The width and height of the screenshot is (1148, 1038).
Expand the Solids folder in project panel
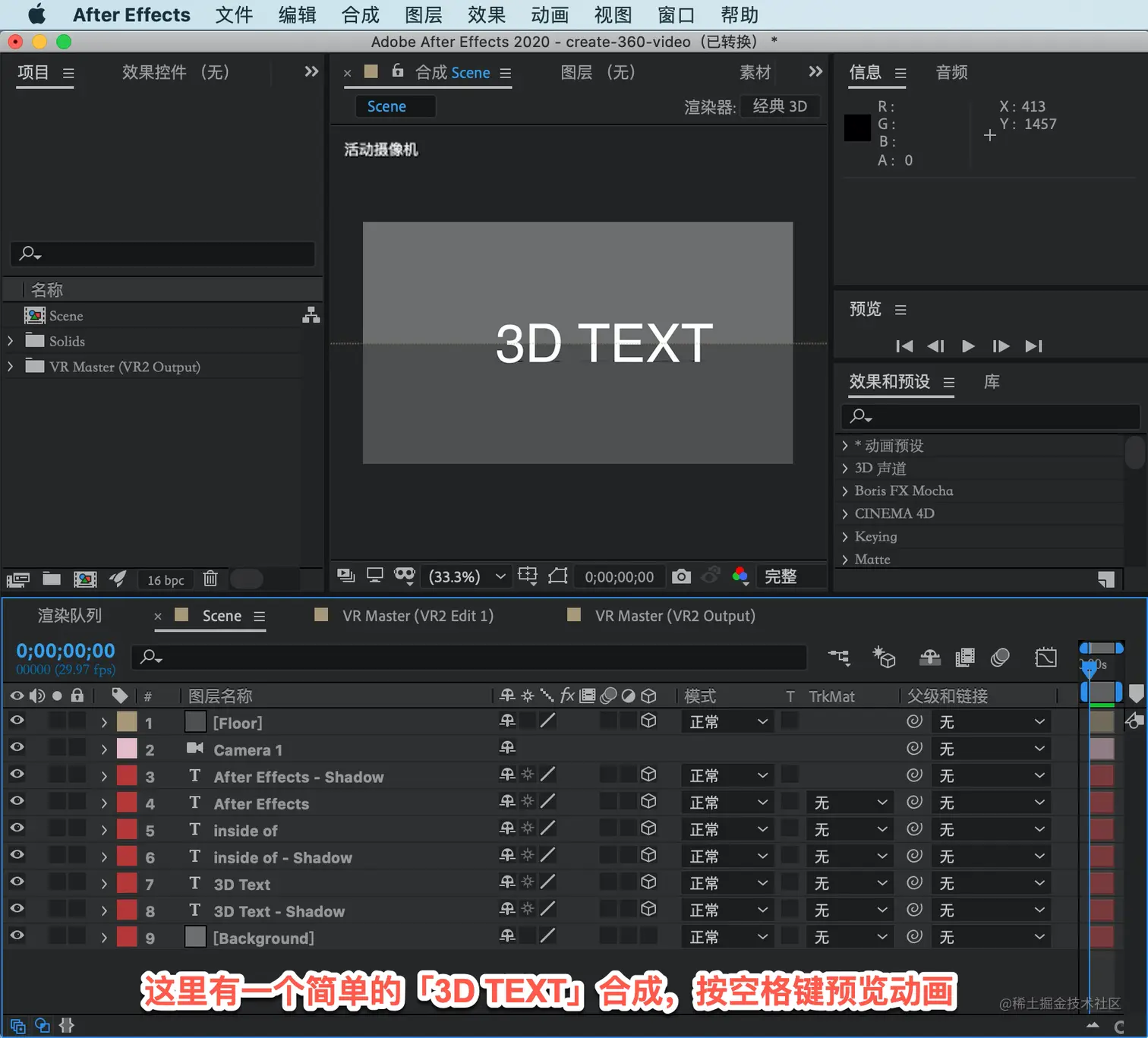tap(11, 341)
